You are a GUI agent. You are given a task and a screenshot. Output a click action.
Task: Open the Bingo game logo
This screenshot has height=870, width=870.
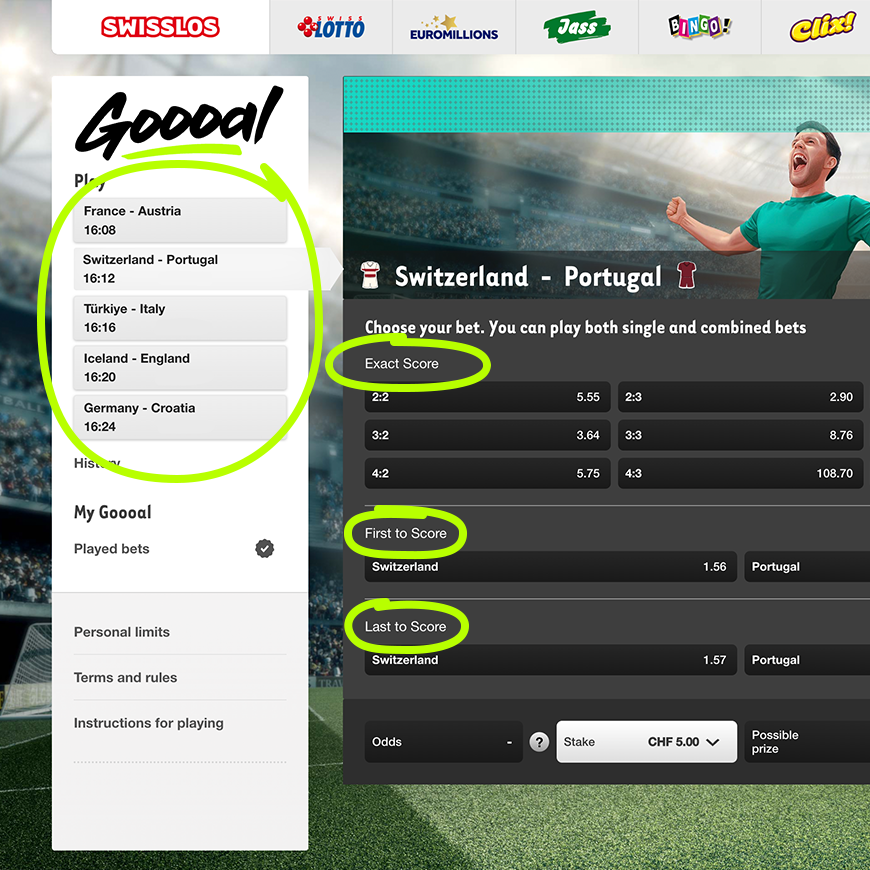[700, 27]
